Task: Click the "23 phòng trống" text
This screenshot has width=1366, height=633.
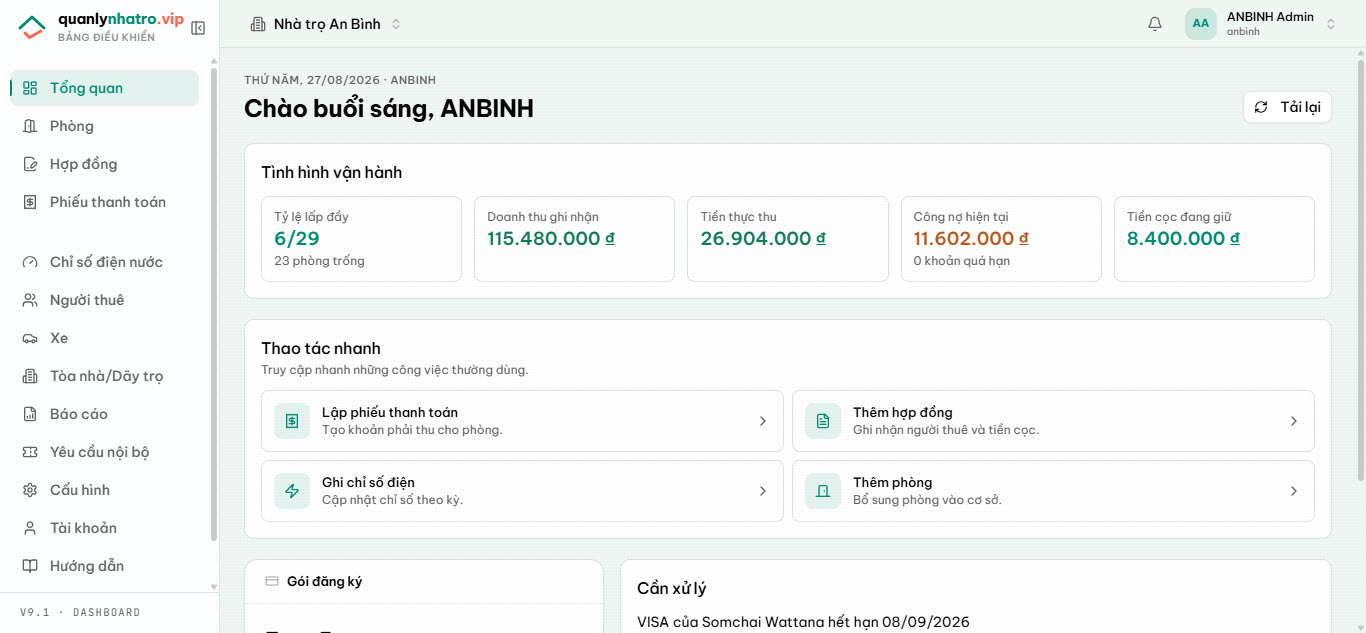Action: click(x=319, y=261)
